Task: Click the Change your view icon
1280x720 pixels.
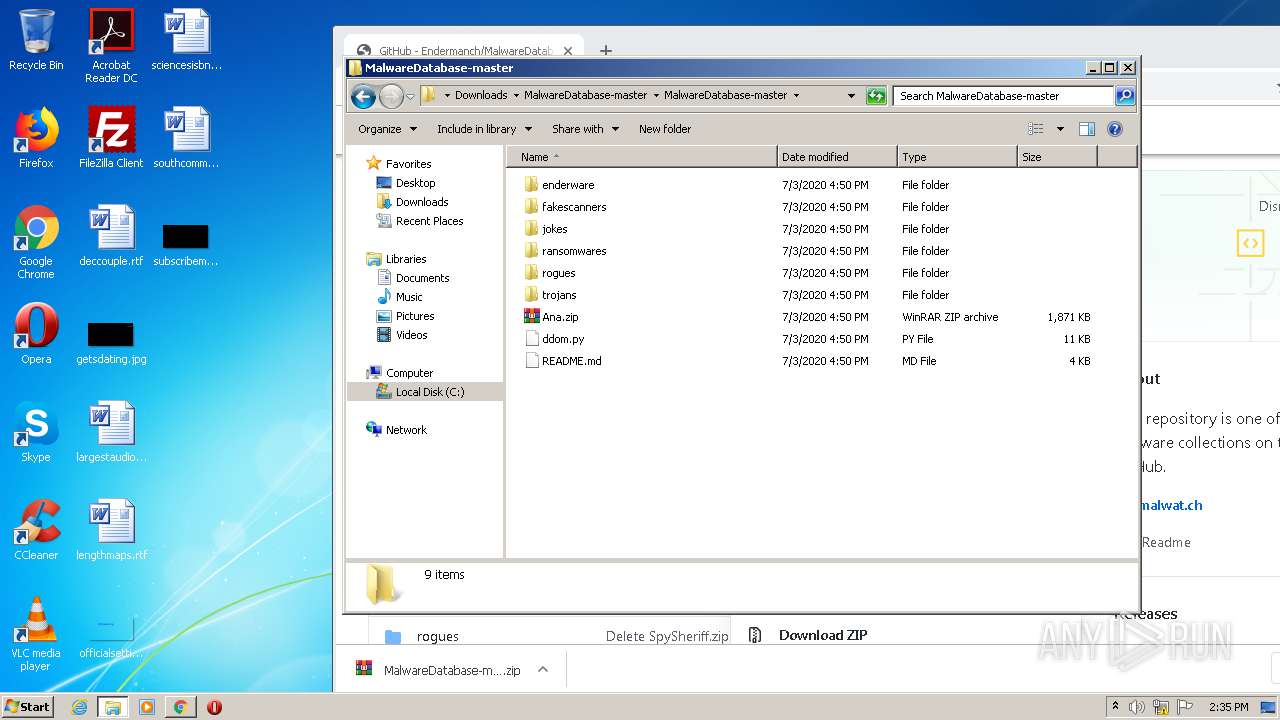Action: [x=1036, y=129]
